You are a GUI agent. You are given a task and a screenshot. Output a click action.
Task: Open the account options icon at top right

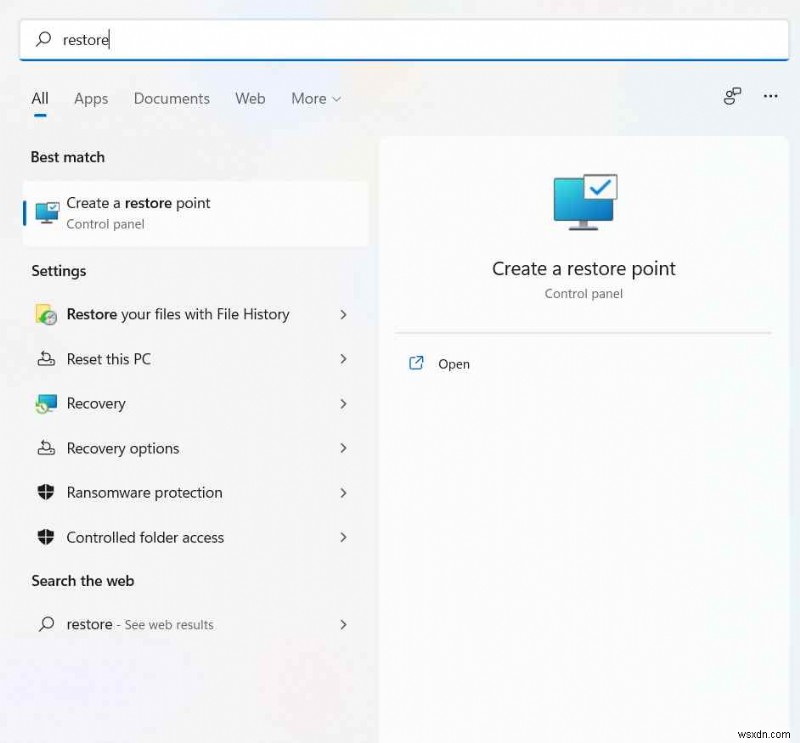tap(732, 96)
